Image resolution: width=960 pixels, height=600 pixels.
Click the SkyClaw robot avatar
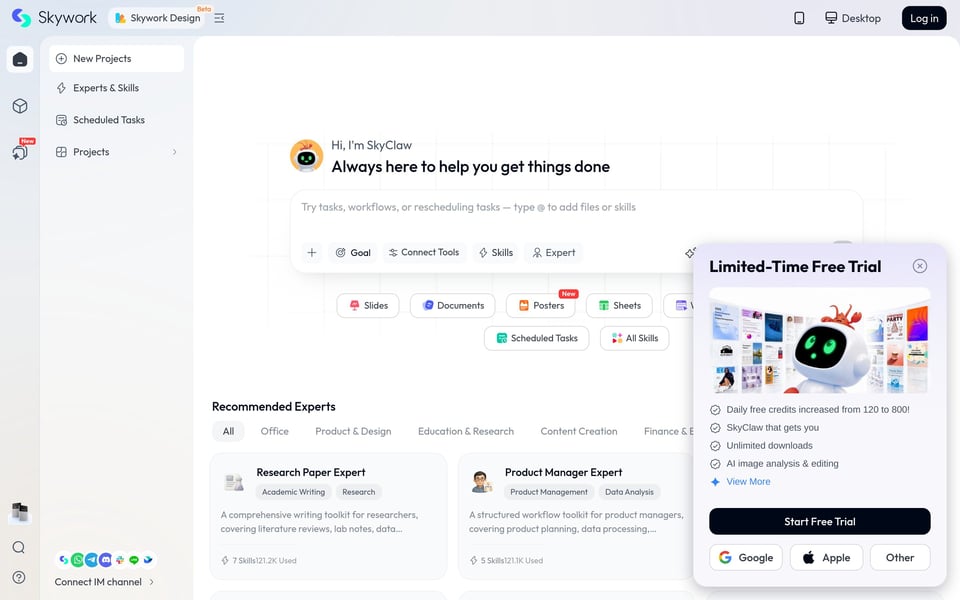click(306, 156)
